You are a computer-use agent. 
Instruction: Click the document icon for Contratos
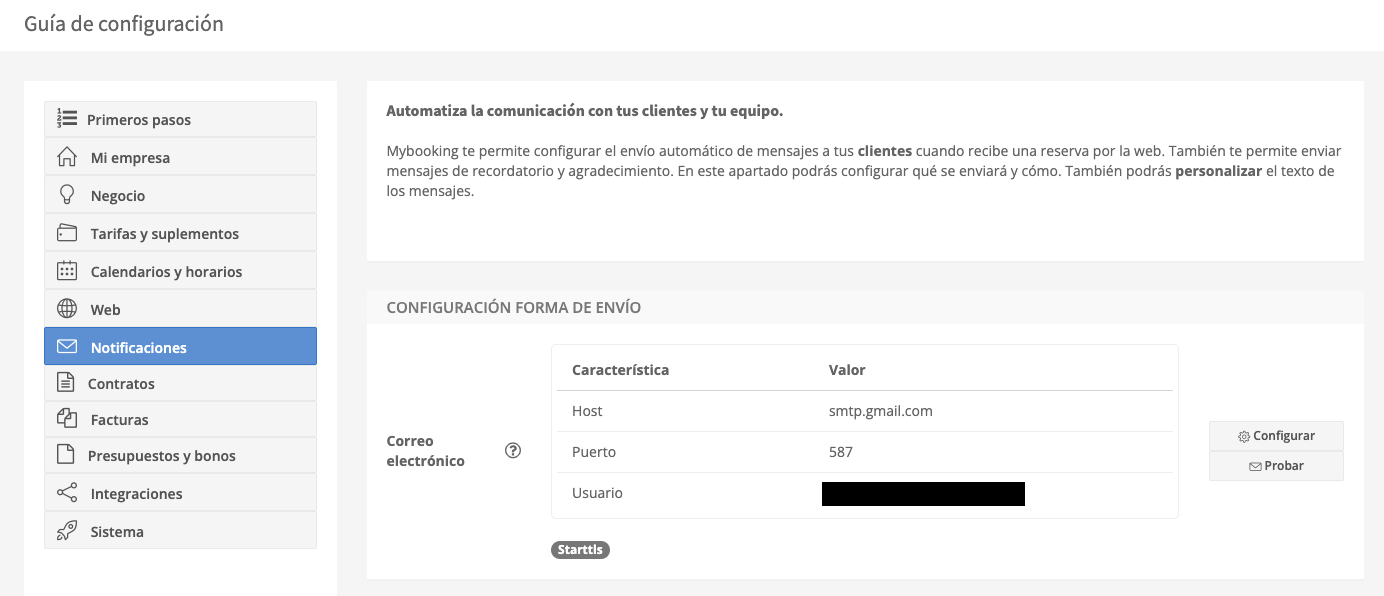click(66, 383)
